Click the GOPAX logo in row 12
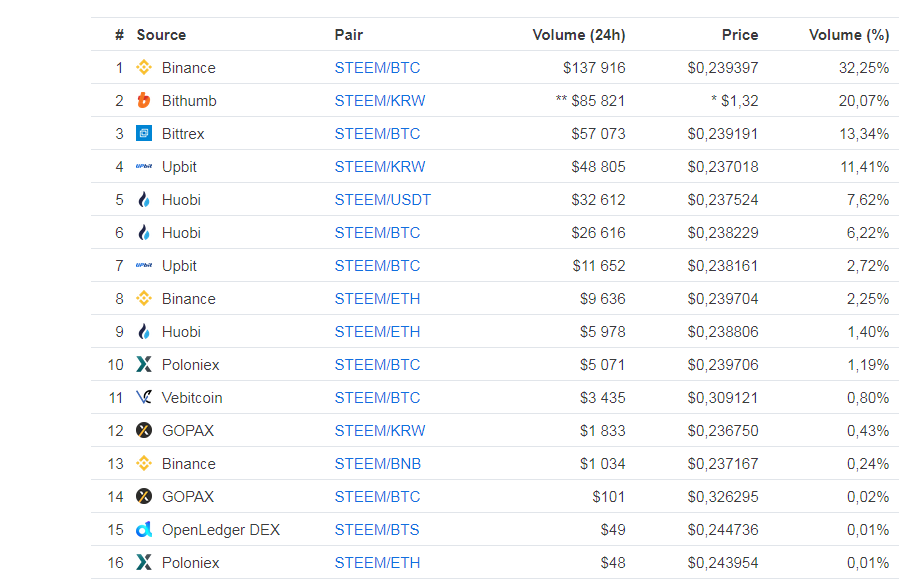899x579 pixels. pyautogui.click(x=144, y=431)
